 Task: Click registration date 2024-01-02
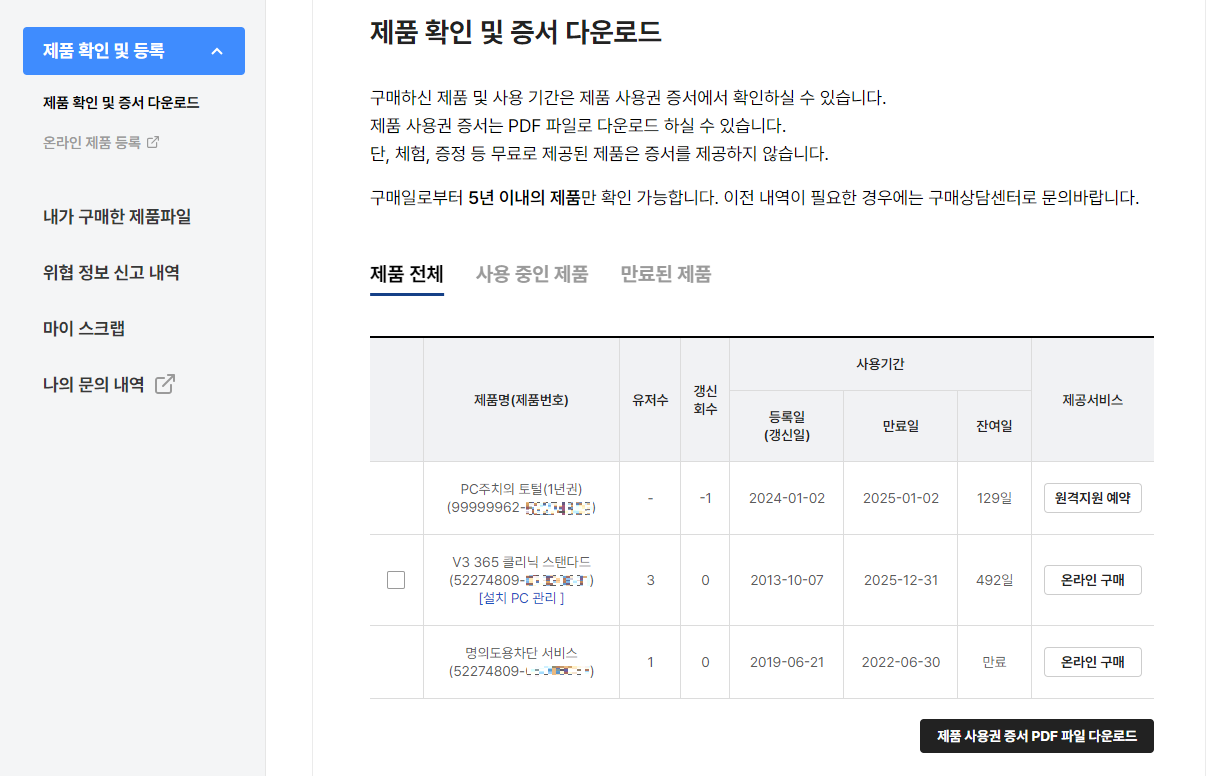pyautogui.click(x=787, y=498)
